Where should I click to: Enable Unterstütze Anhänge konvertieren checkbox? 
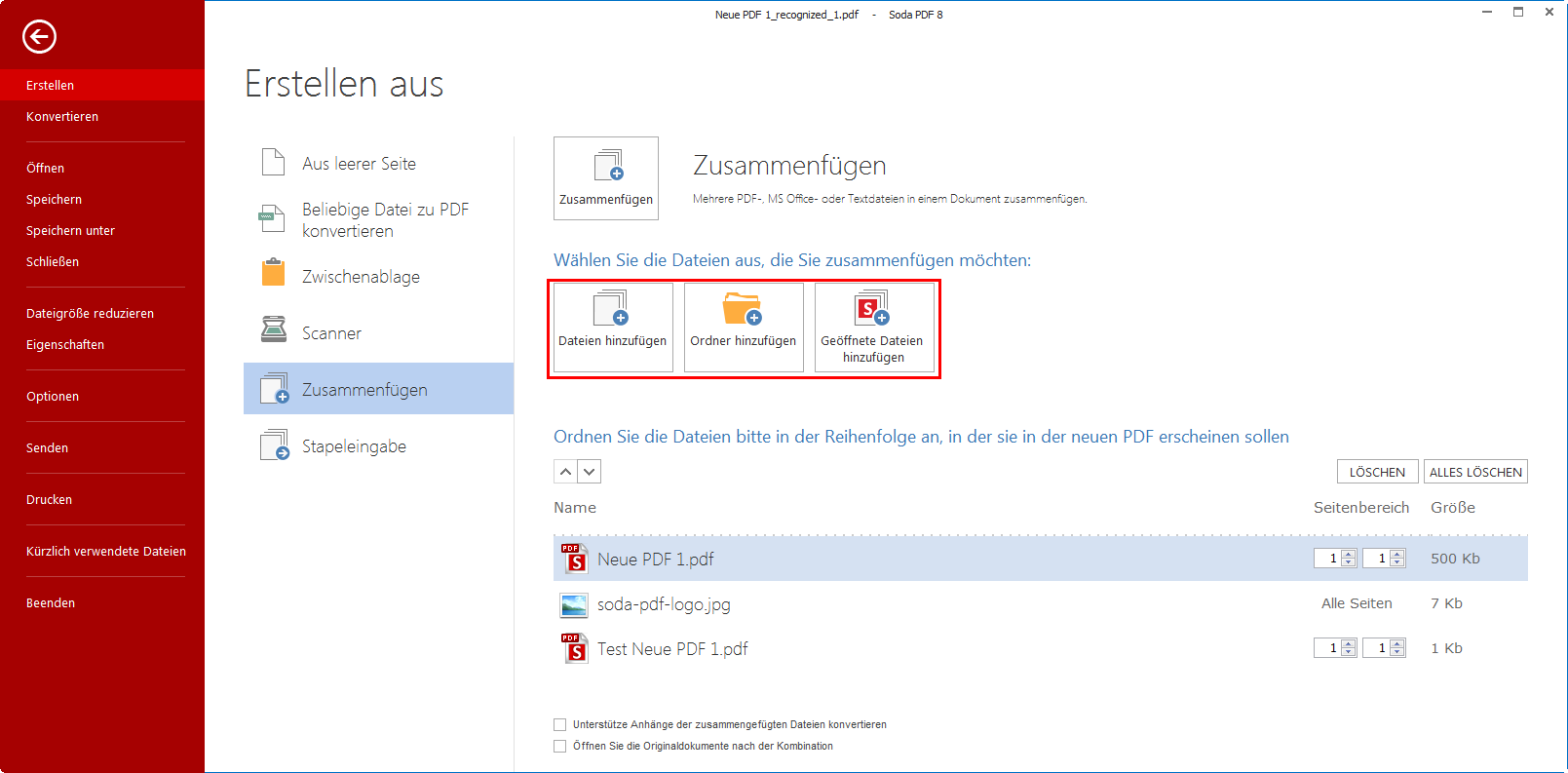pyautogui.click(x=560, y=725)
